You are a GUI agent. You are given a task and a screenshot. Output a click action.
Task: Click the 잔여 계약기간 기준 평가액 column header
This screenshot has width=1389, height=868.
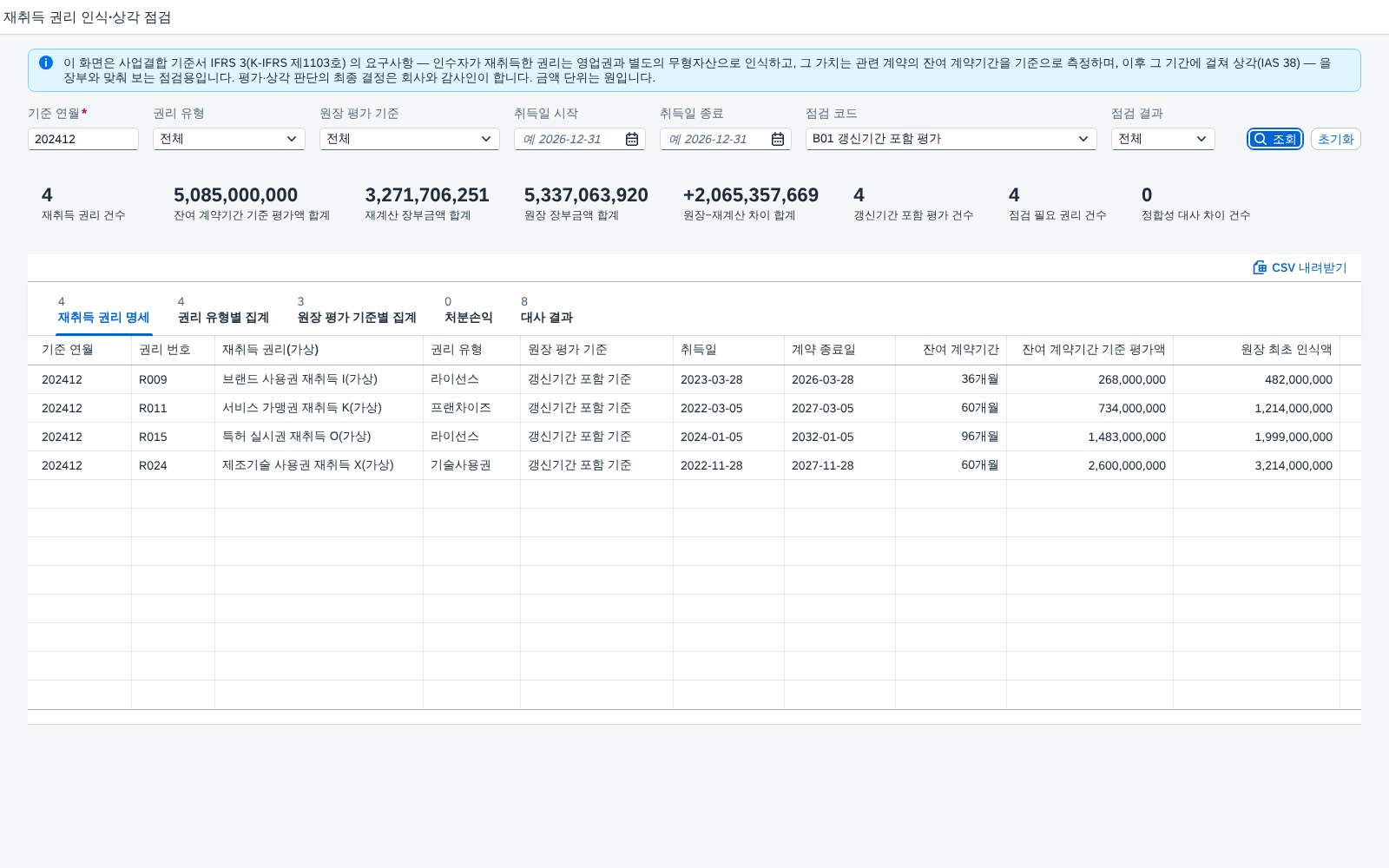point(1090,350)
